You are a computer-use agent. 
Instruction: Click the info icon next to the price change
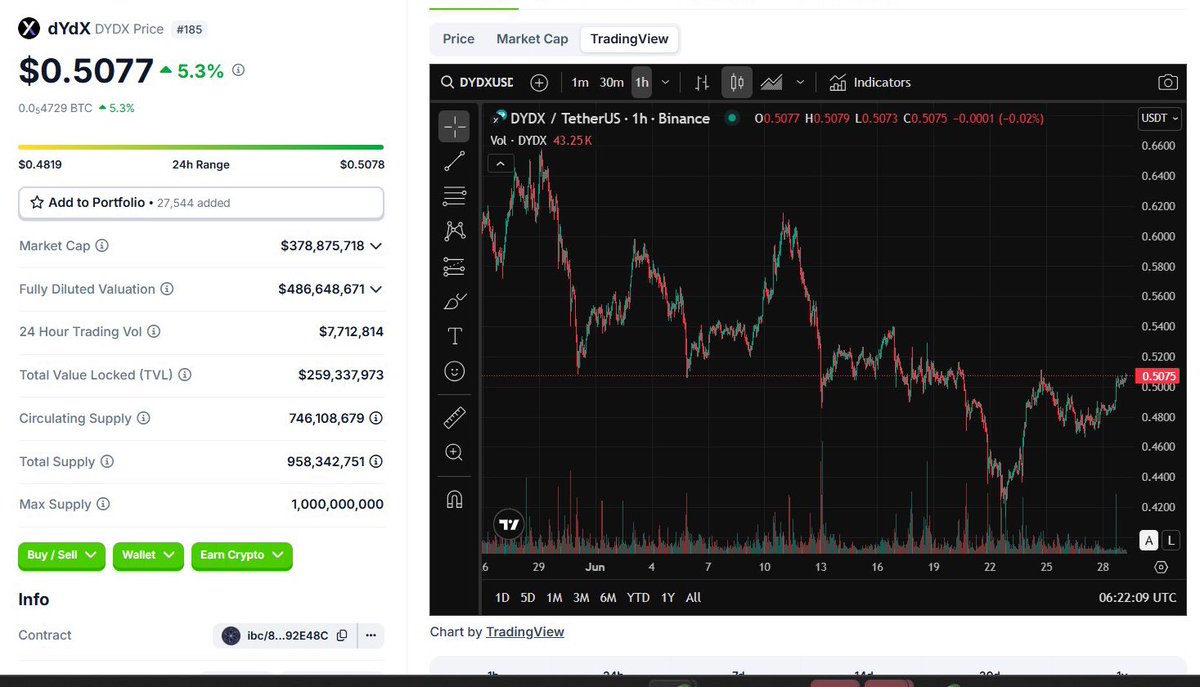click(238, 70)
